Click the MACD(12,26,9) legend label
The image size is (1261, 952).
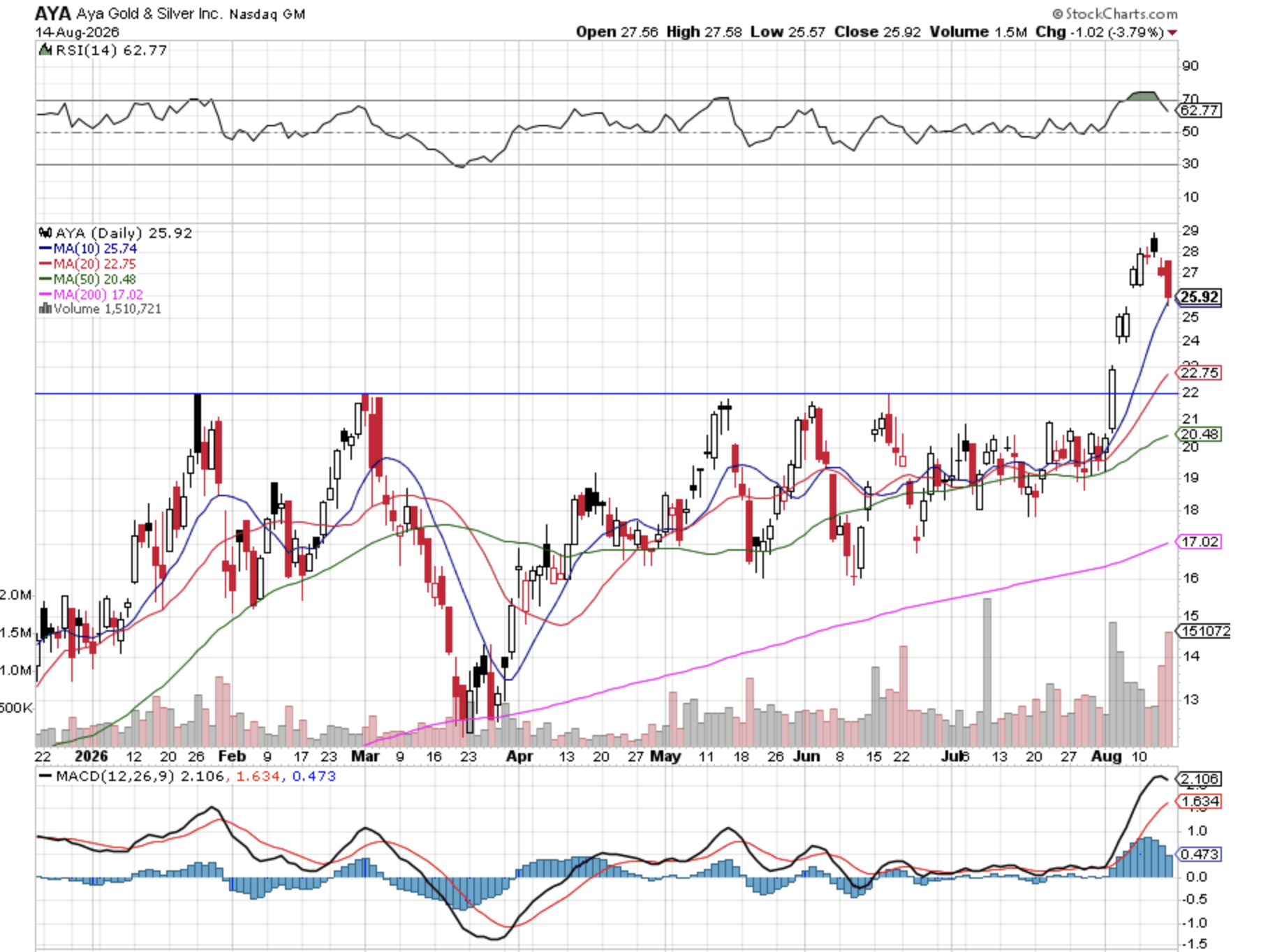(x=115, y=776)
